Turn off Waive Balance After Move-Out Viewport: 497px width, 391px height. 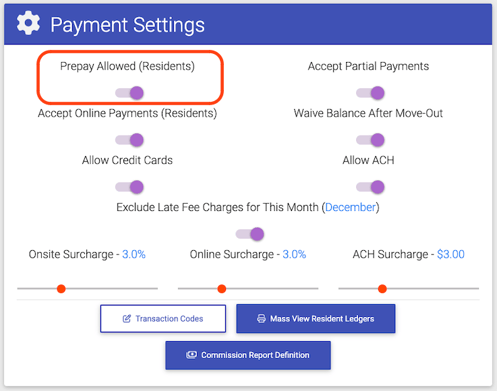(x=370, y=140)
